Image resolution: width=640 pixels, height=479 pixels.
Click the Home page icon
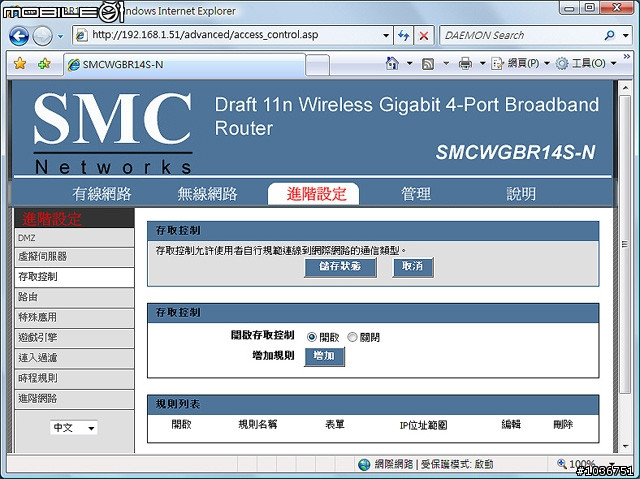pyautogui.click(x=391, y=63)
